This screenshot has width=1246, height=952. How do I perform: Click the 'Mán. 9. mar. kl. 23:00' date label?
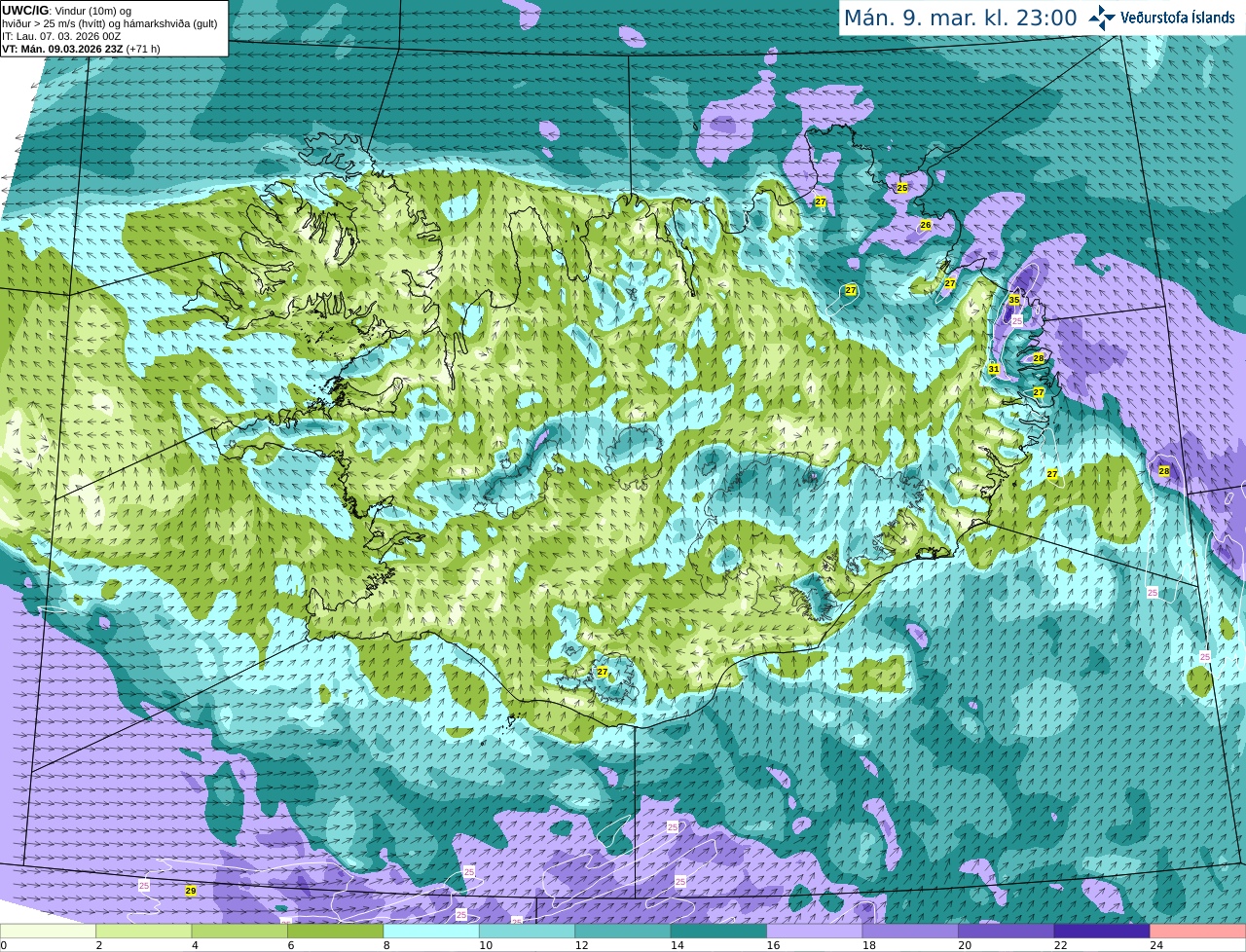(x=960, y=18)
